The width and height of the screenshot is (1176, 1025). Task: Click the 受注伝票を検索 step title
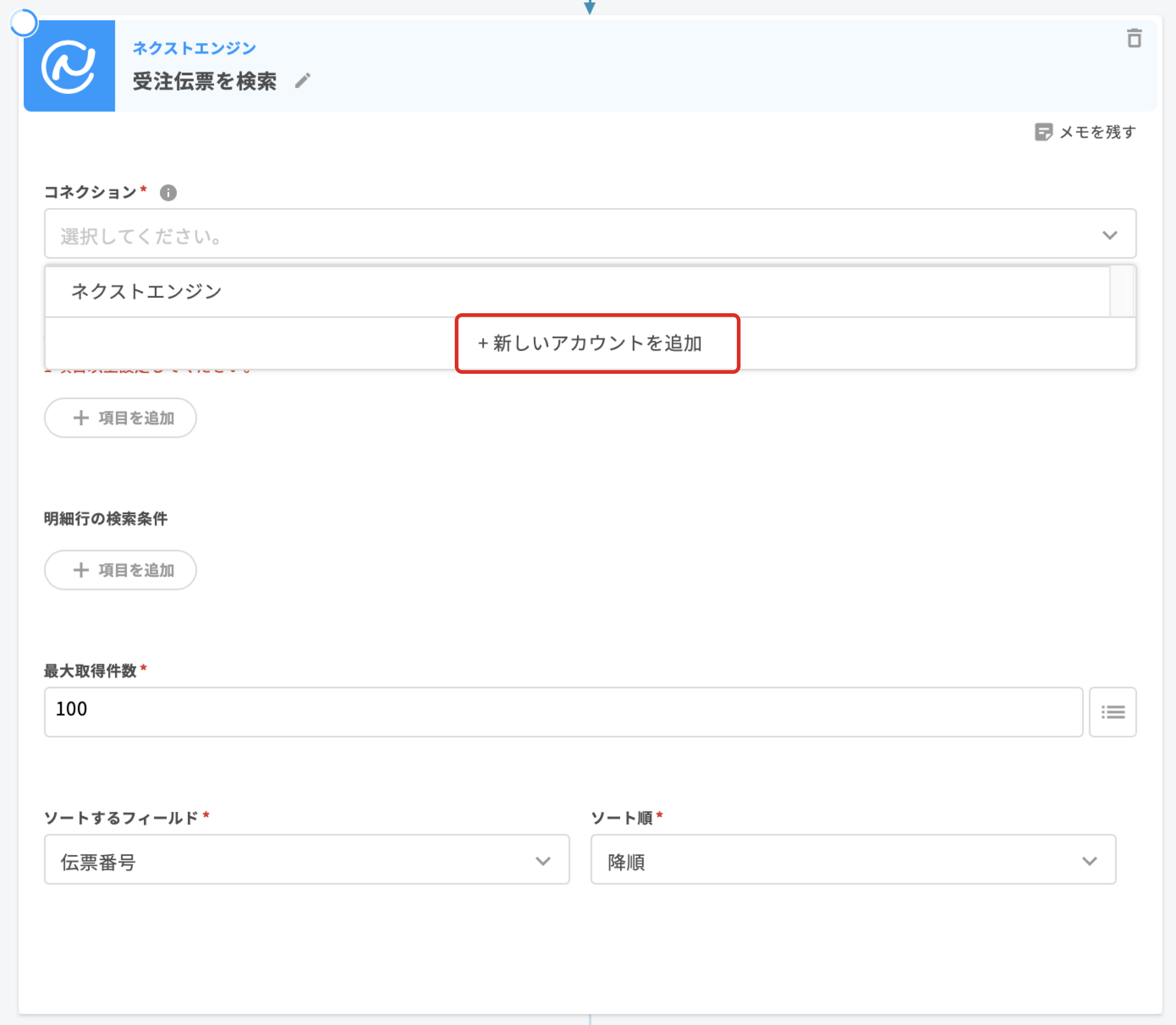click(x=204, y=81)
